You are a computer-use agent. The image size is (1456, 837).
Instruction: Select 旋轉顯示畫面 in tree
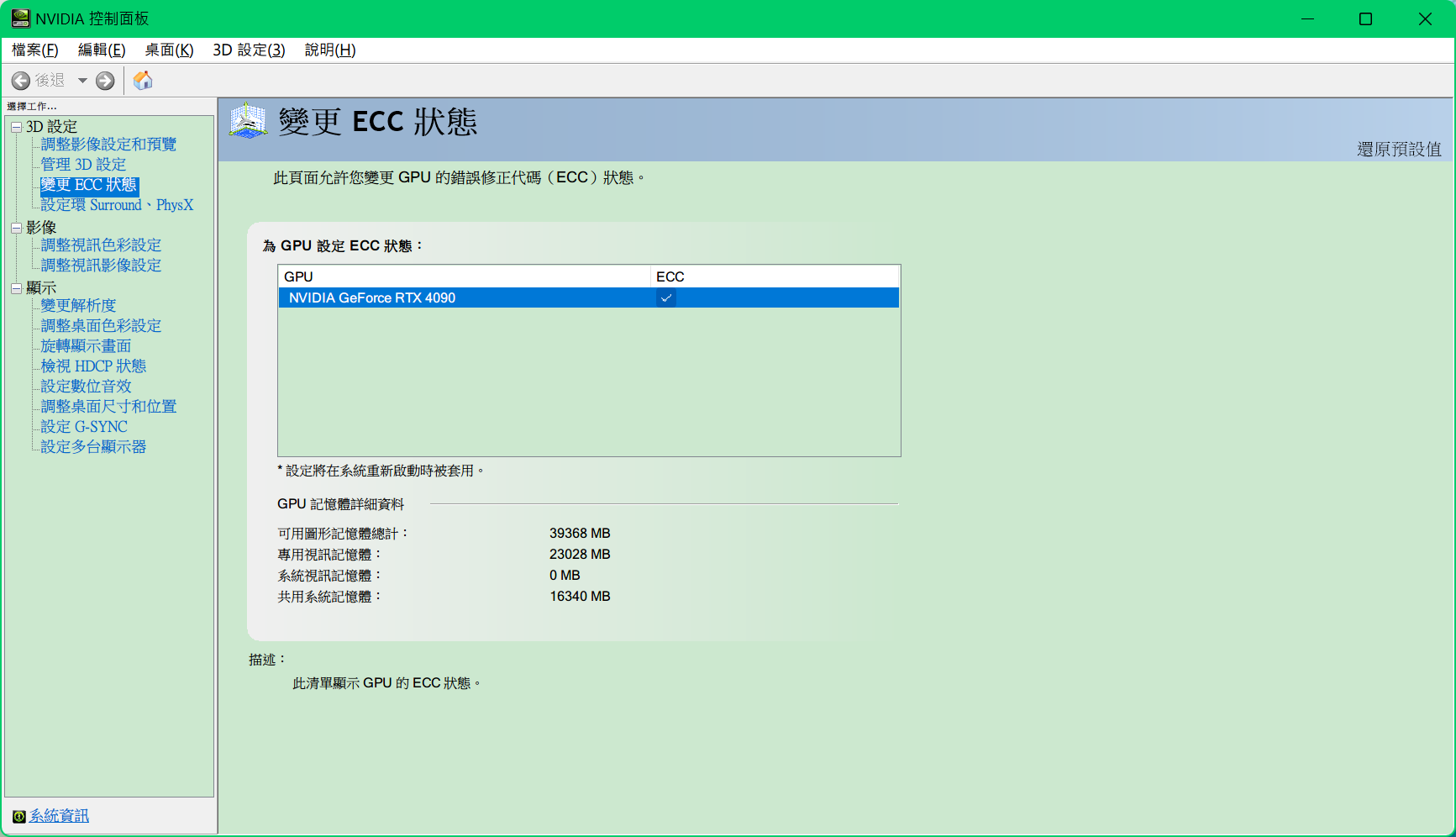pyautogui.click(x=86, y=346)
